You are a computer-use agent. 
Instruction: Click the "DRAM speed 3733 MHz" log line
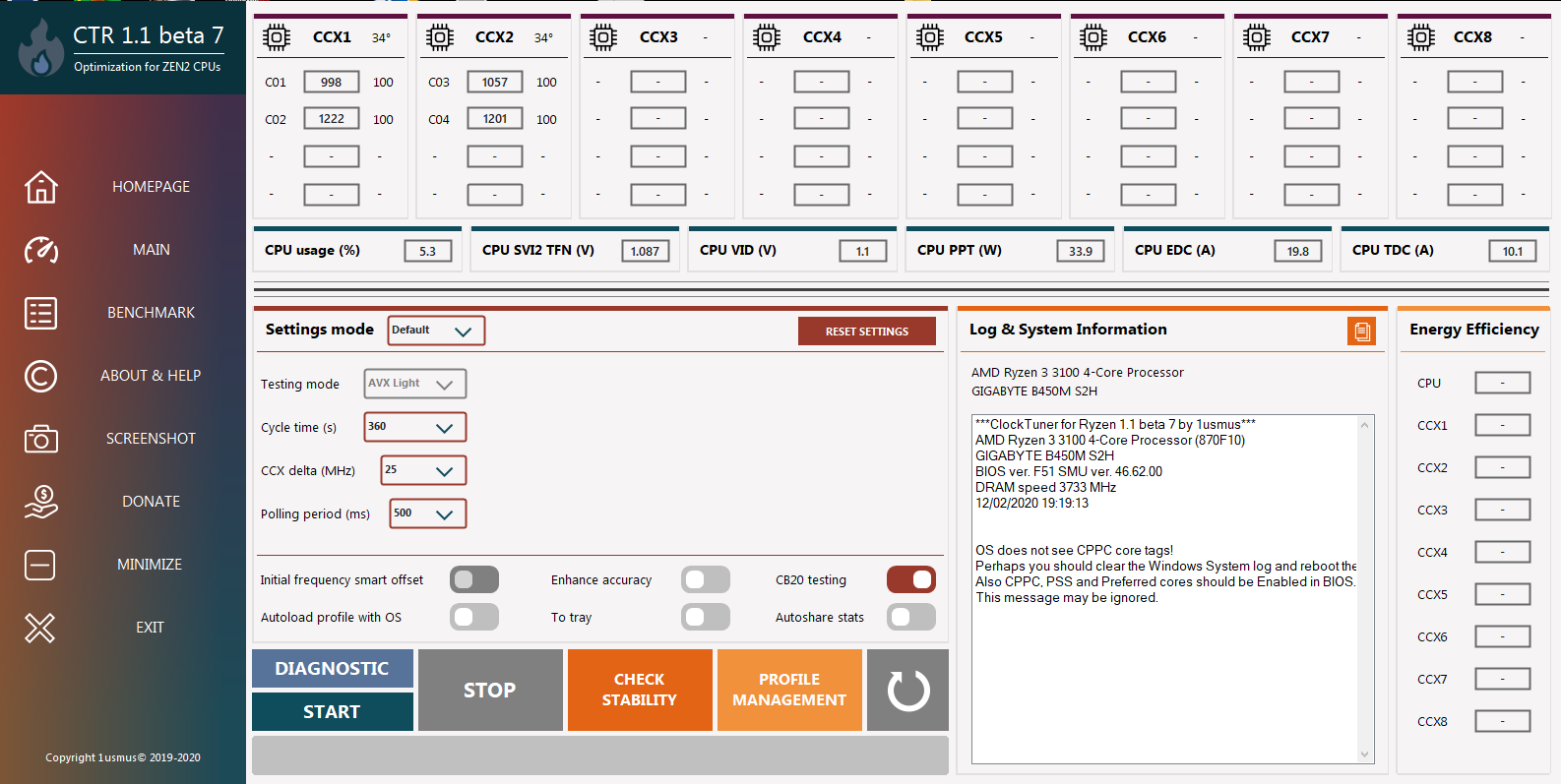point(1046,487)
